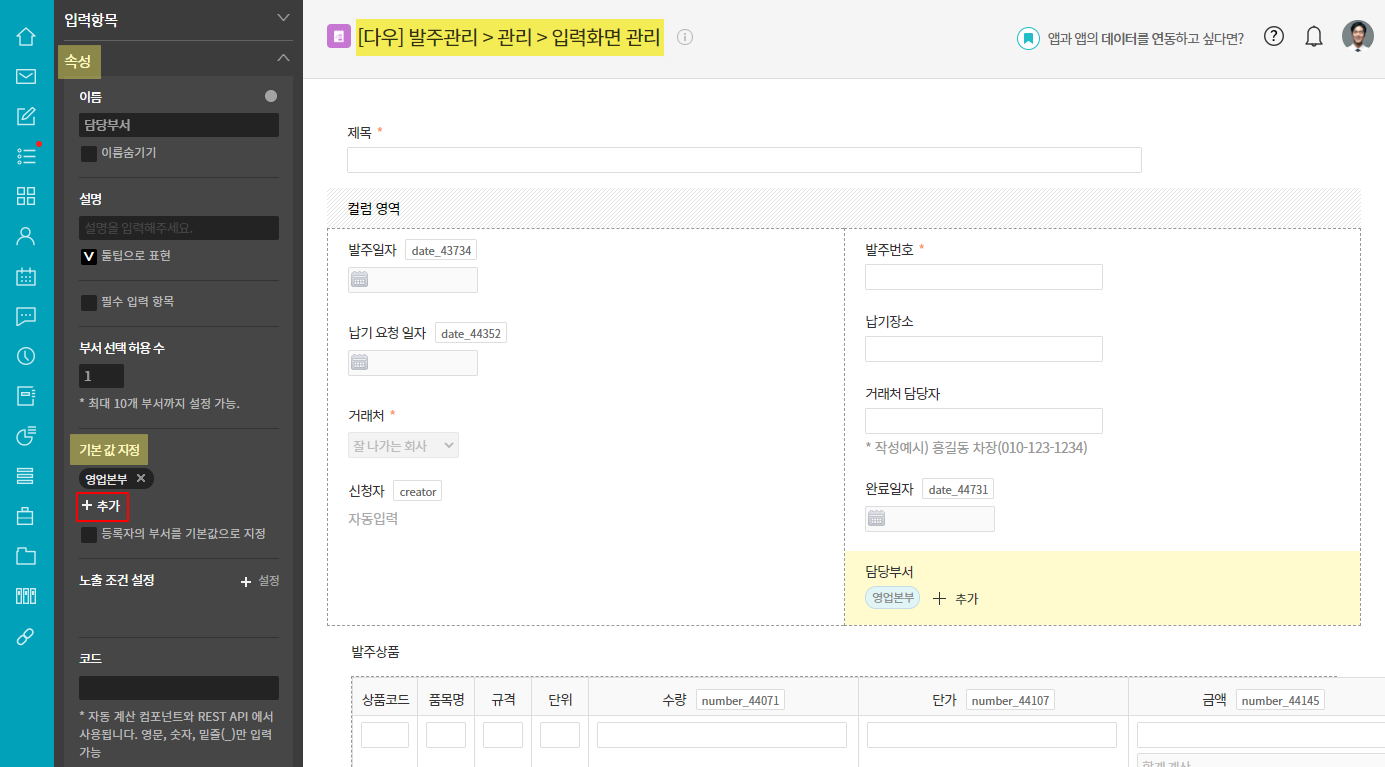
Task: Click + 설정 for 노출 조건 설정
Action: [260, 581]
